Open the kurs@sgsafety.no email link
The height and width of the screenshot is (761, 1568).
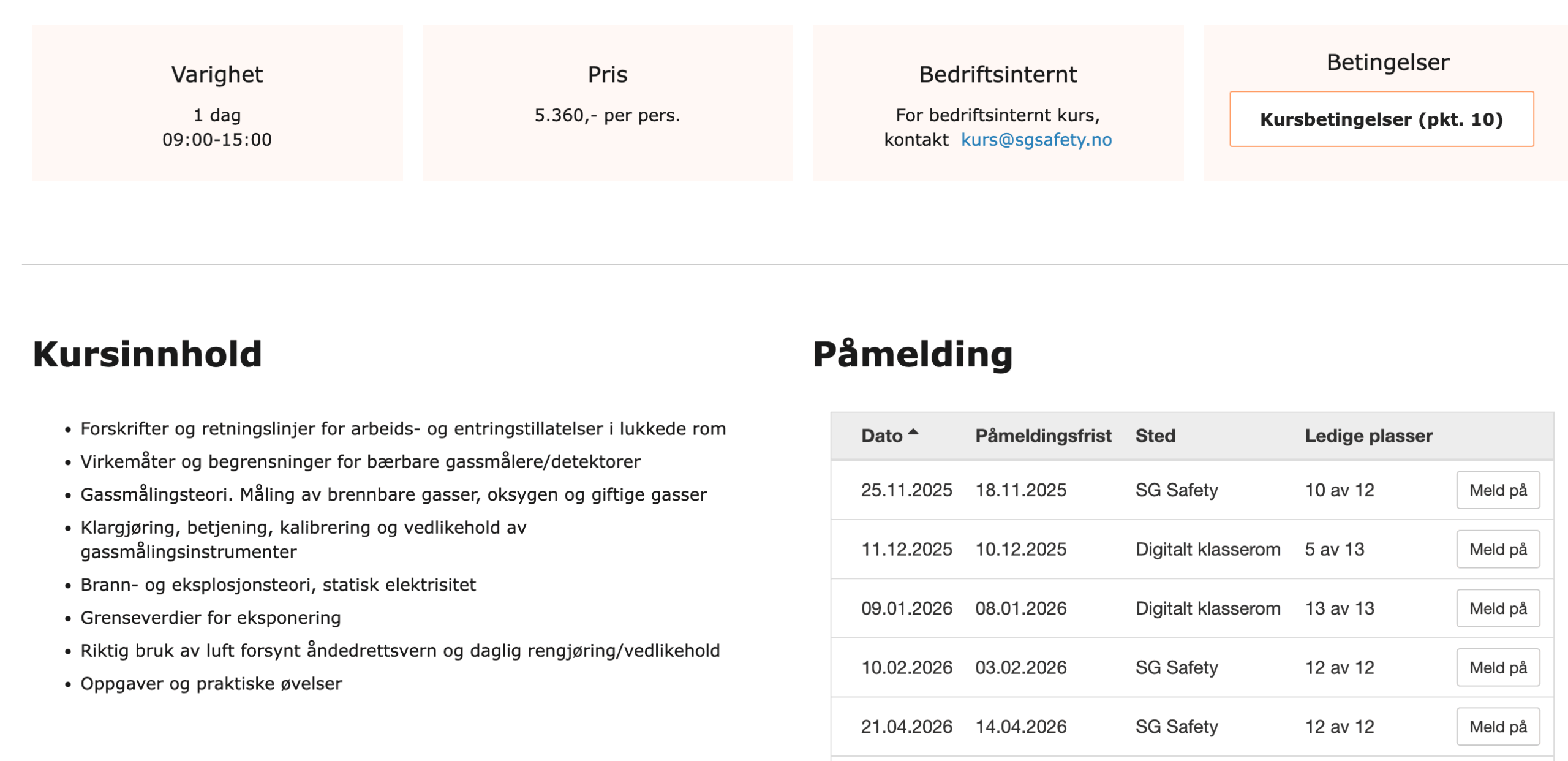1036,140
